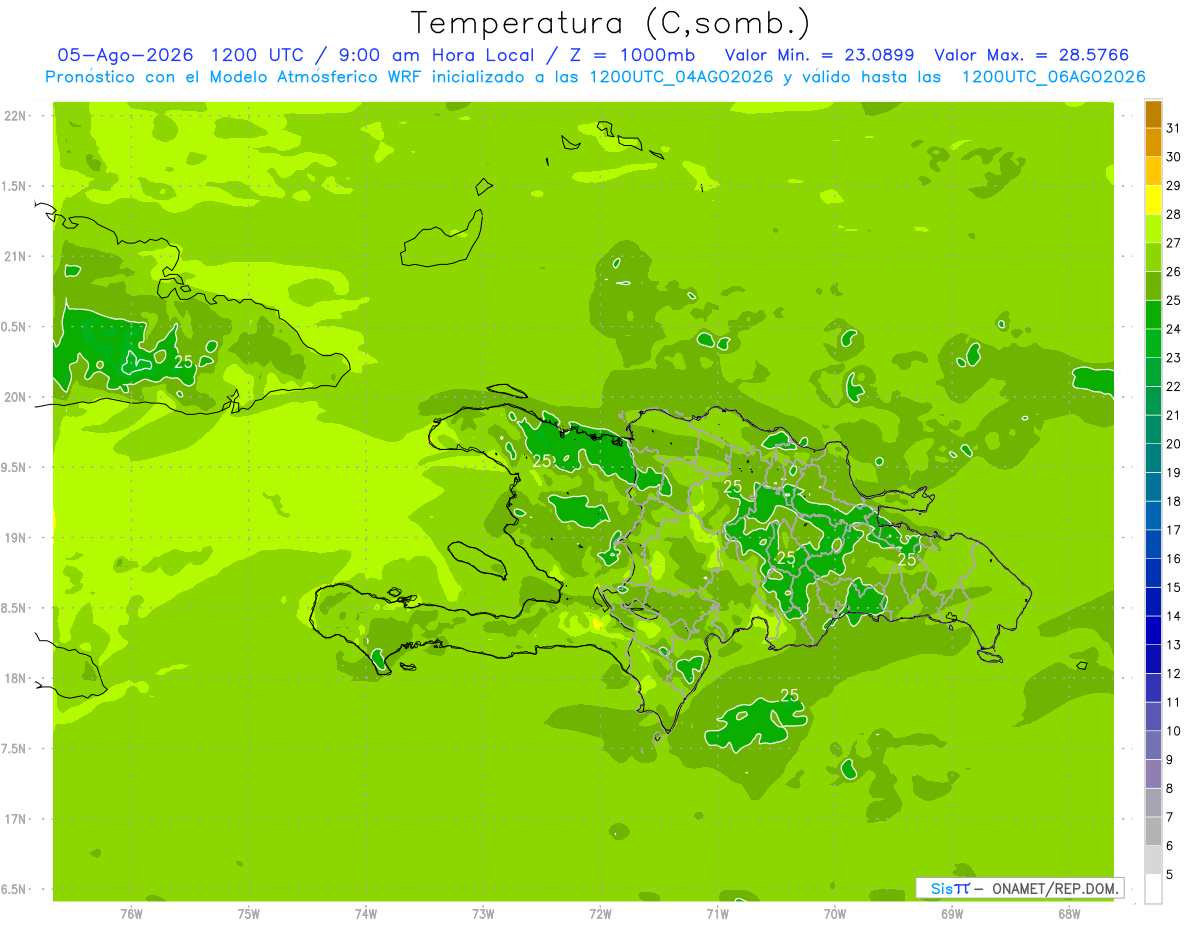Click the longitude label '74W'

tap(366, 914)
